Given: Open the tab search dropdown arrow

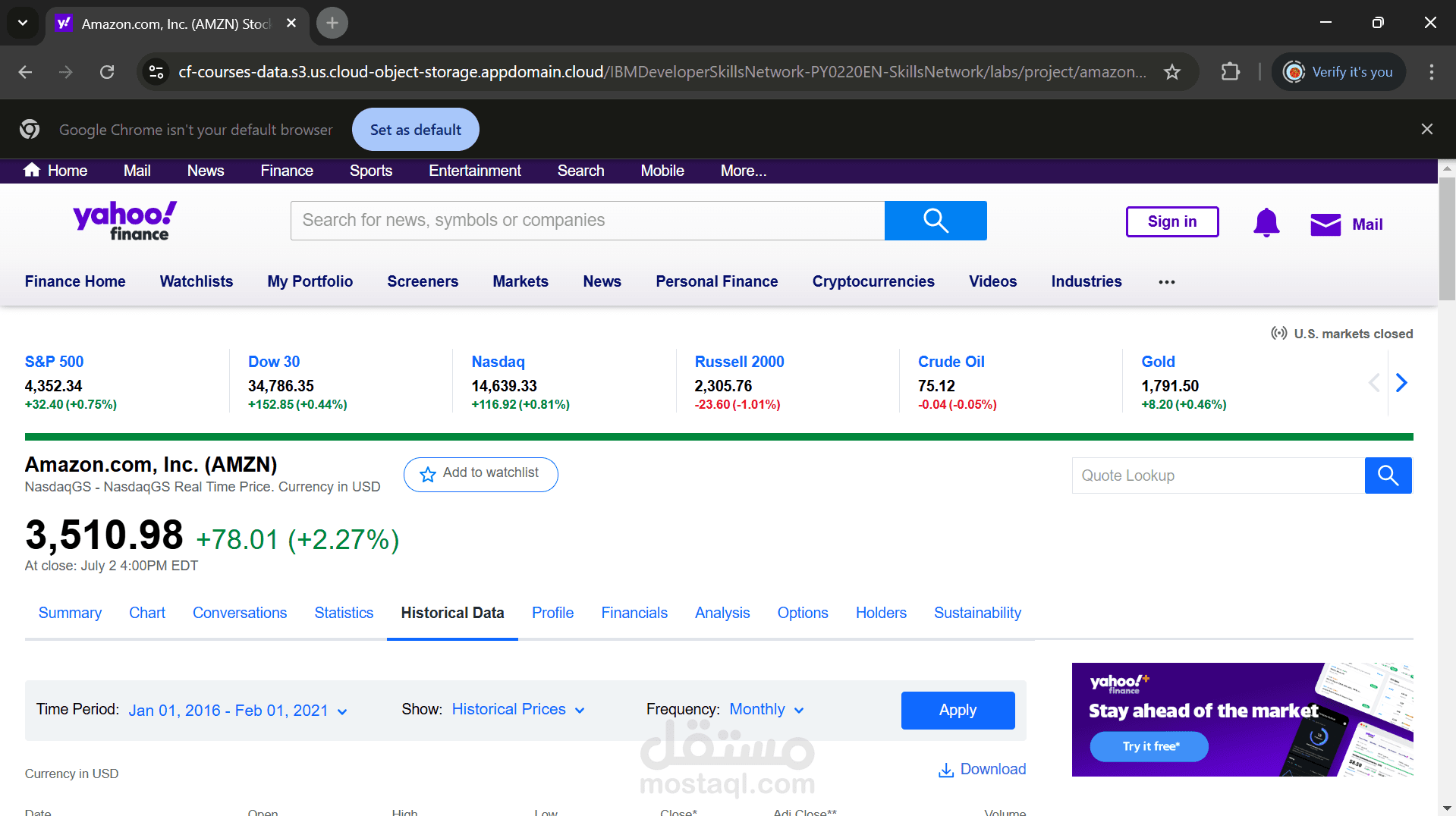Looking at the screenshot, I should pyautogui.click(x=23, y=23).
